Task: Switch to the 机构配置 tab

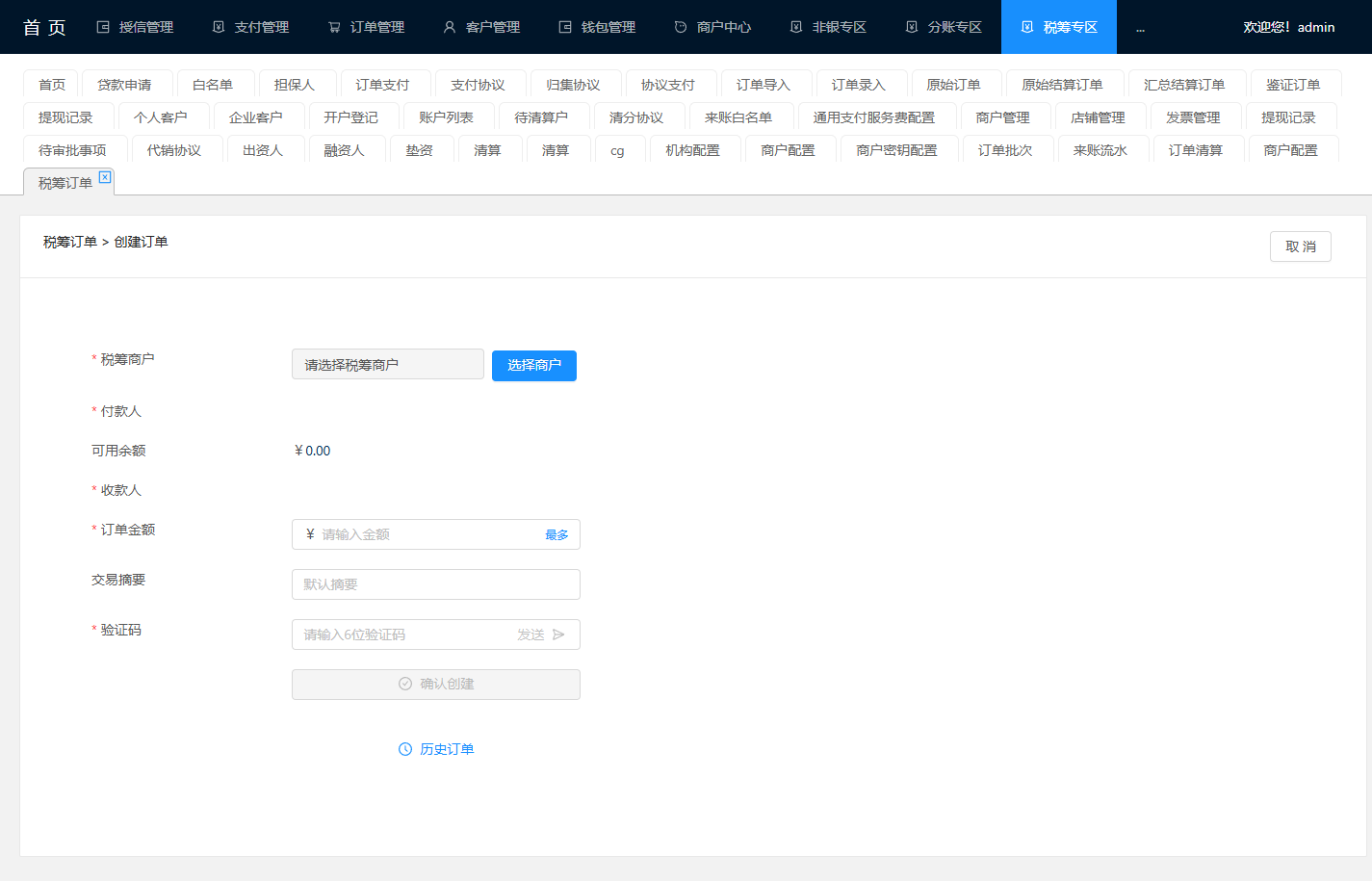Action: click(693, 150)
